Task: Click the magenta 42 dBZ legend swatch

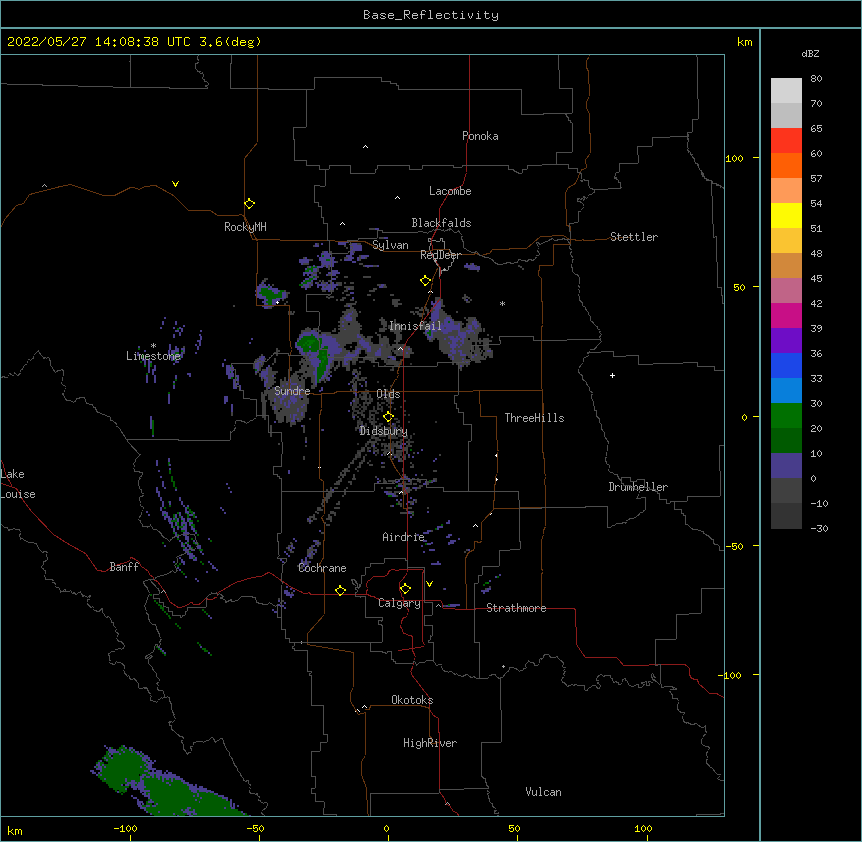Action: click(786, 315)
